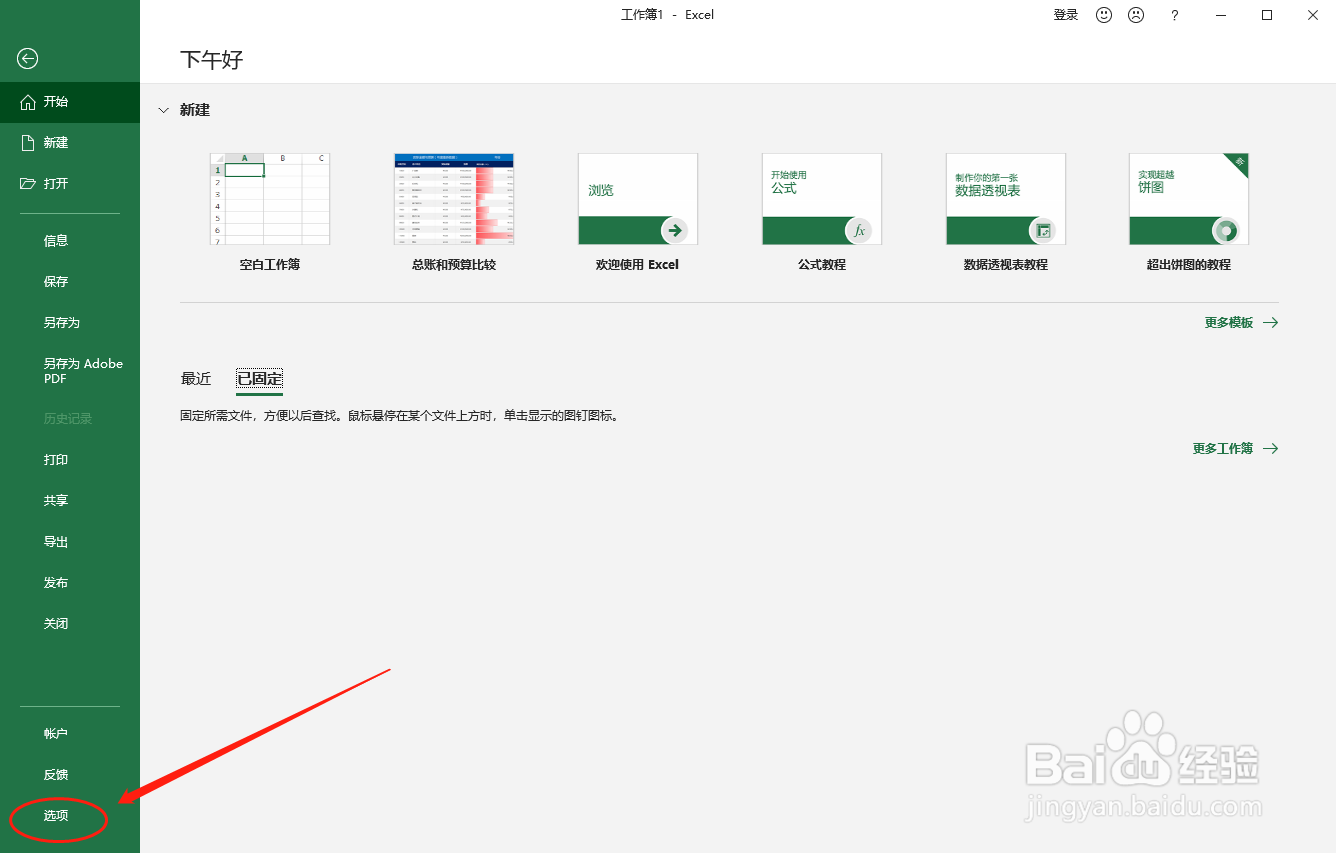Open help with the question mark icon
Image resolution: width=1336 pixels, height=853 pixels.
point(1175,15)
